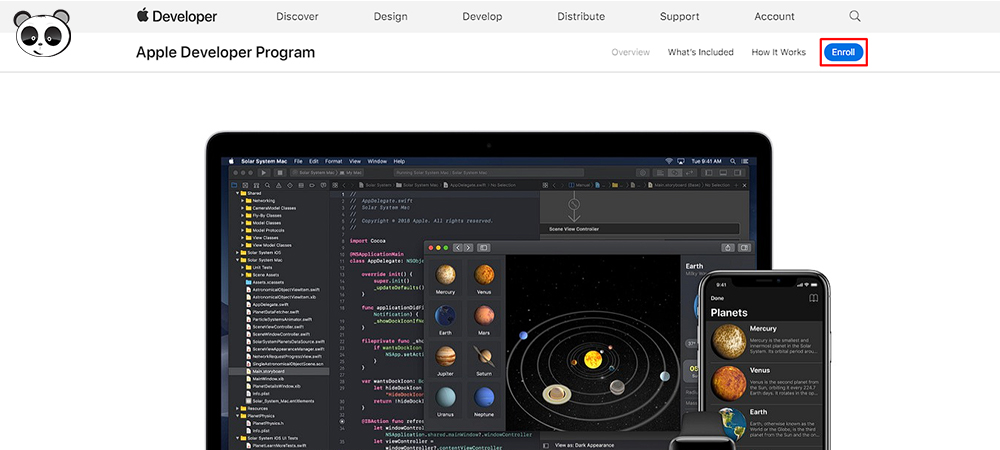The width and height of the screenshot is (1000, 450).
Task: Open File menu in Xcode screenshot
Action: (298, 161)
